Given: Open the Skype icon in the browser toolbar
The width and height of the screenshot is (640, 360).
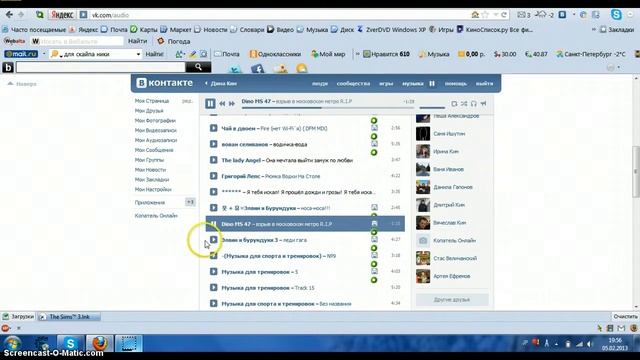Looking at the screenshot, I should [616, 15].
